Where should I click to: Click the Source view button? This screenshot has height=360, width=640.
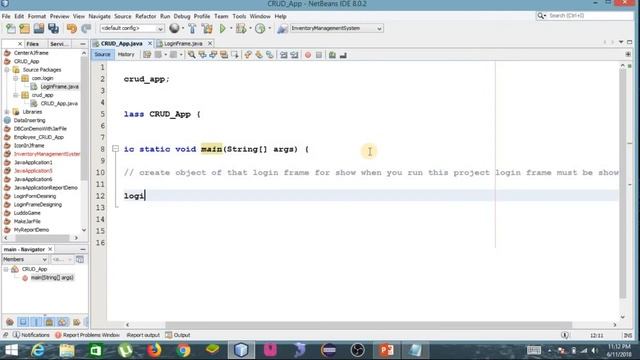[x=102, y=54]
